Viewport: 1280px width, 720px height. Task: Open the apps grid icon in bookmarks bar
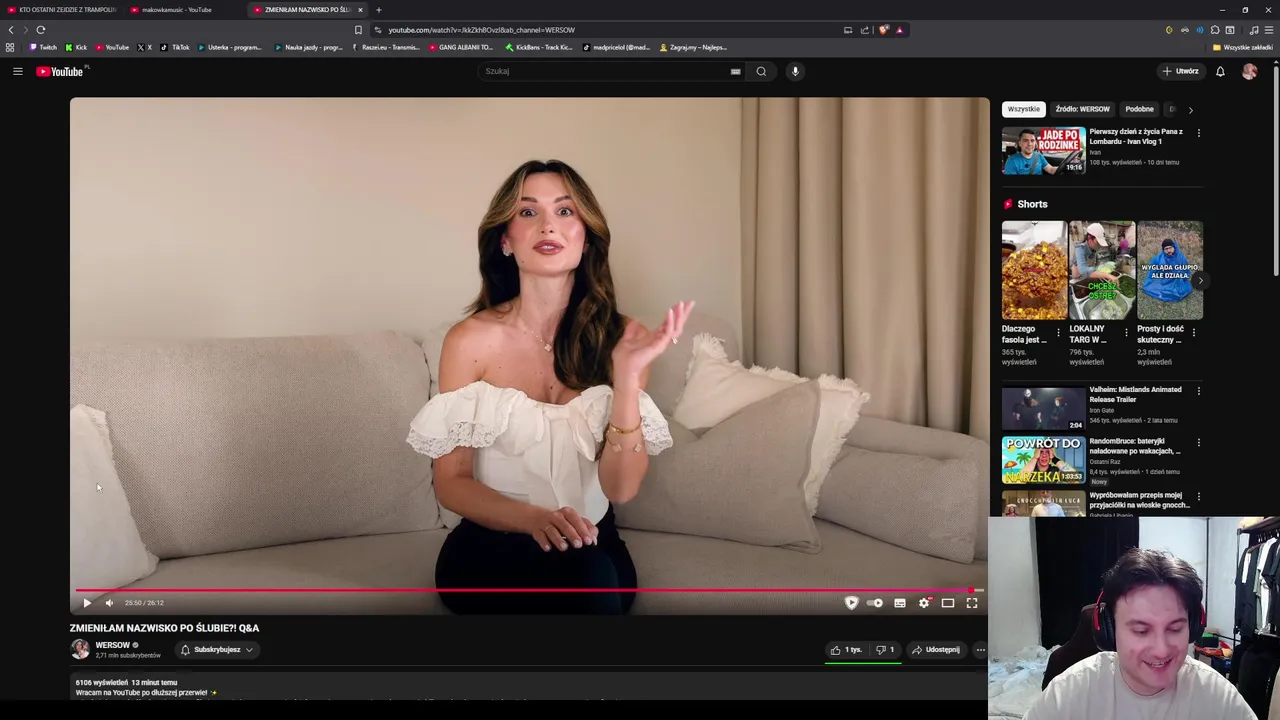point(10,47)
